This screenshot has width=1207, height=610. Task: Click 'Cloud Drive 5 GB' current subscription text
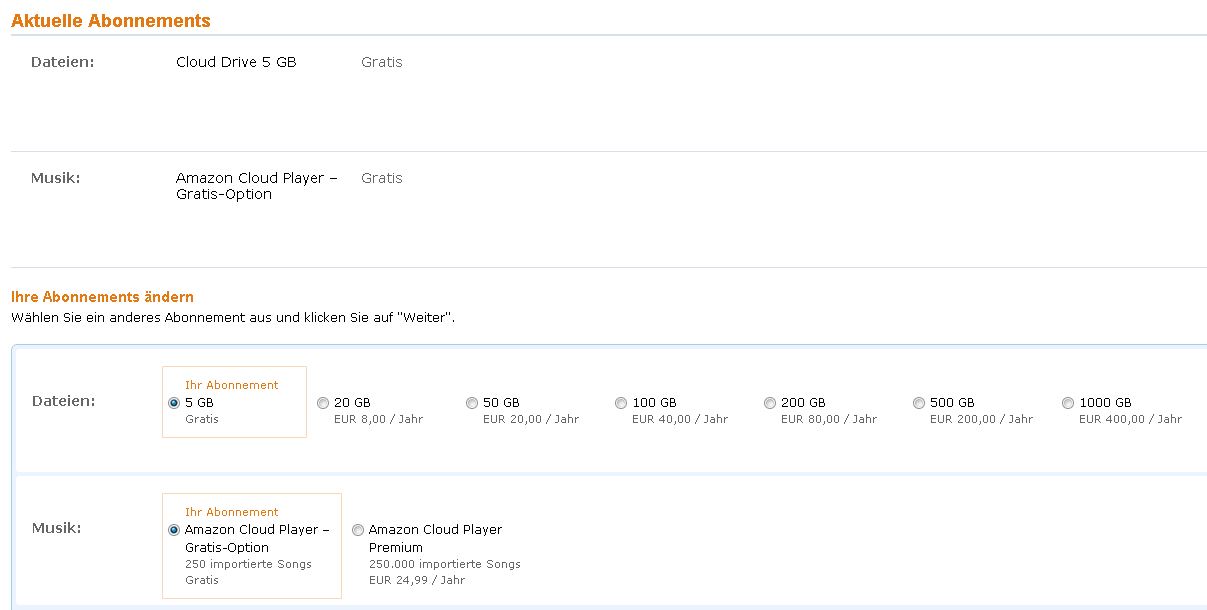click(236, 62)
